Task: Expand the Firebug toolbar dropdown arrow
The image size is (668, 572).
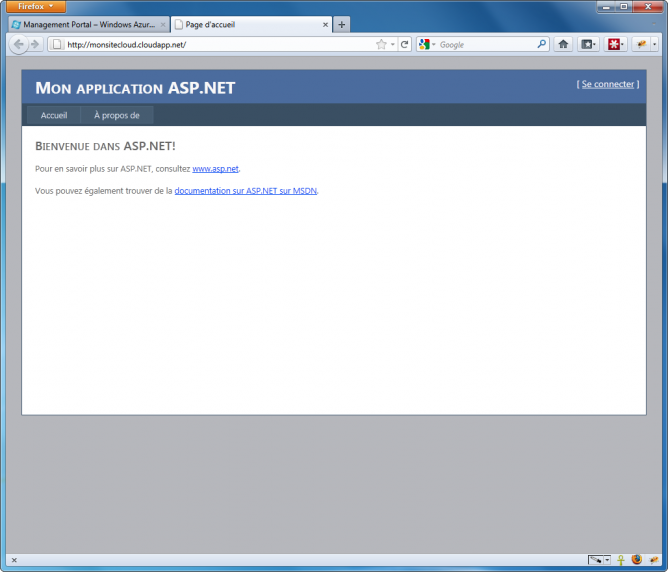Action: point(655,44)
